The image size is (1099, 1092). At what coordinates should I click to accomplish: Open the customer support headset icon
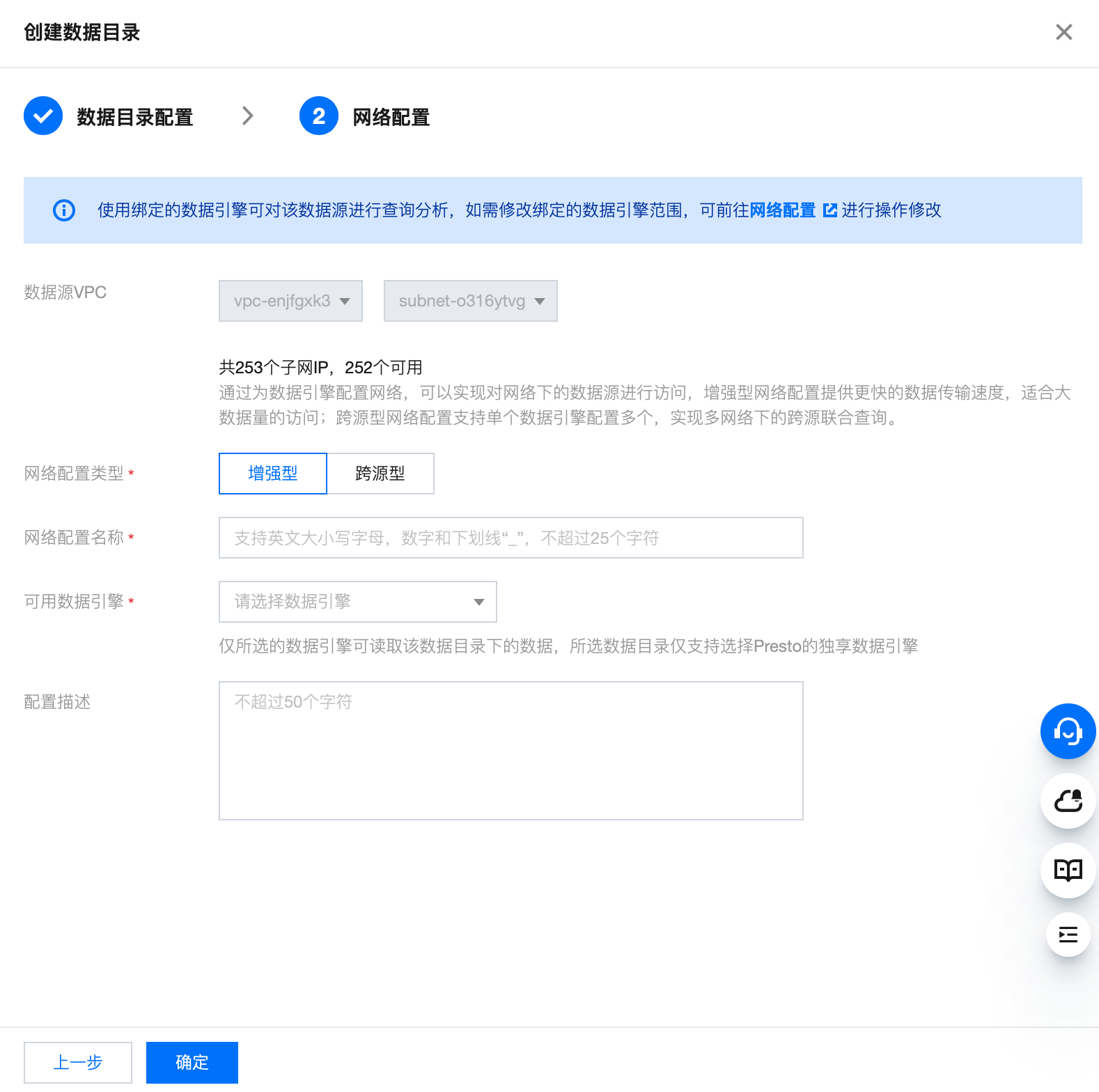point(1068,731)
